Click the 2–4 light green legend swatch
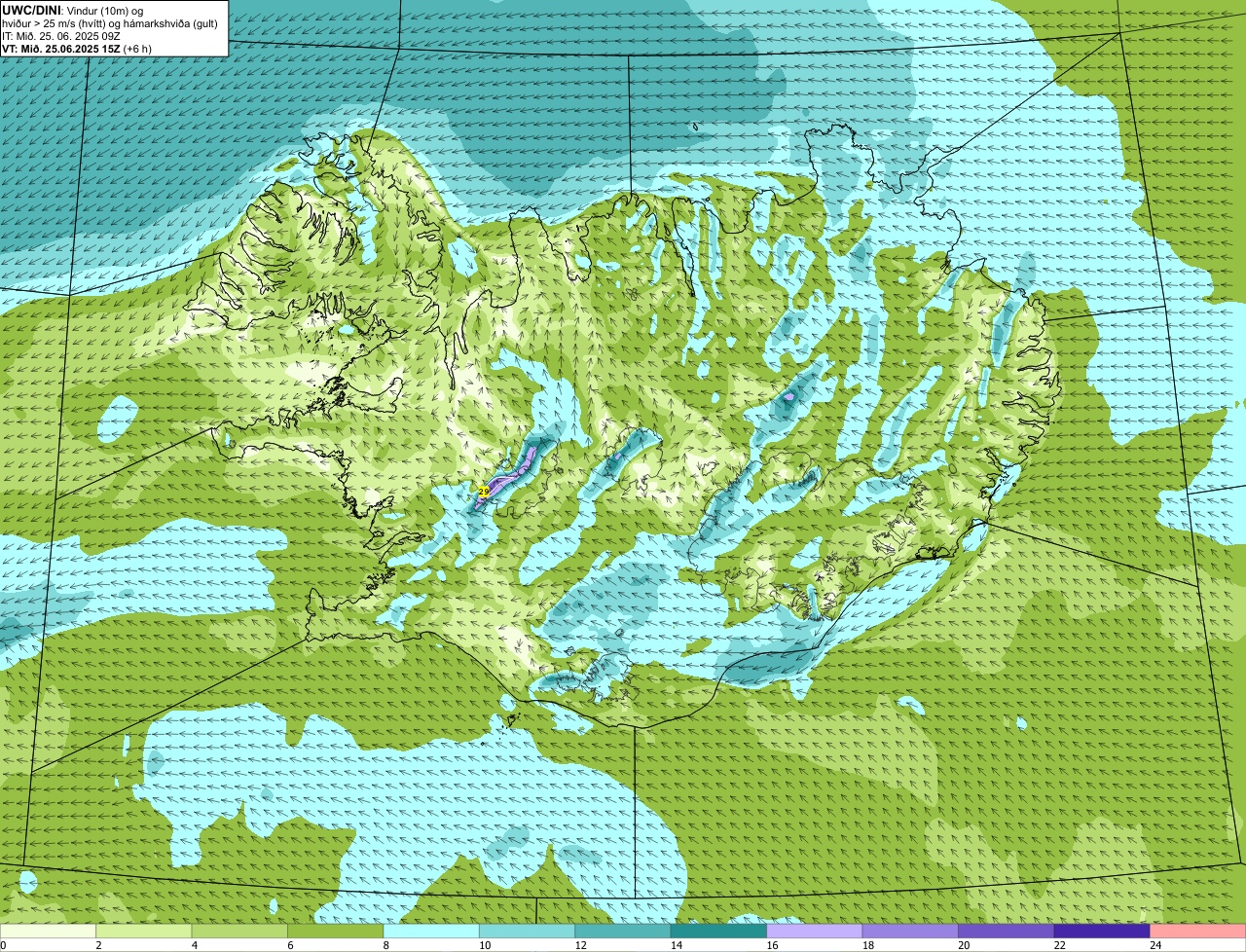 click(146, 932)
